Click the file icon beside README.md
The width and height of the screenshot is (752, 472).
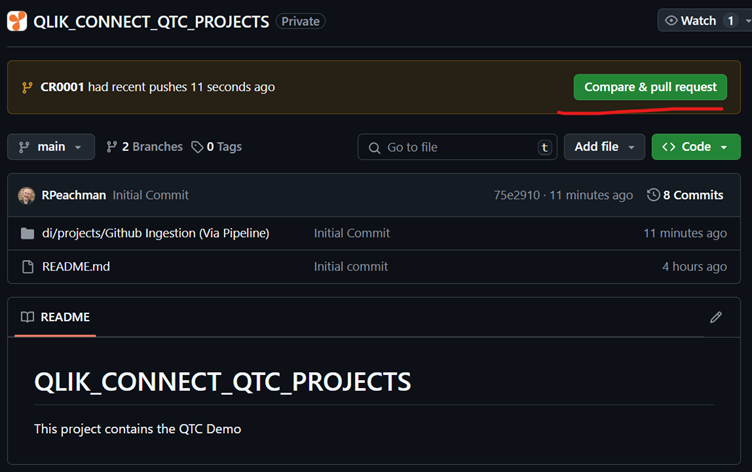tap(28, 267)
